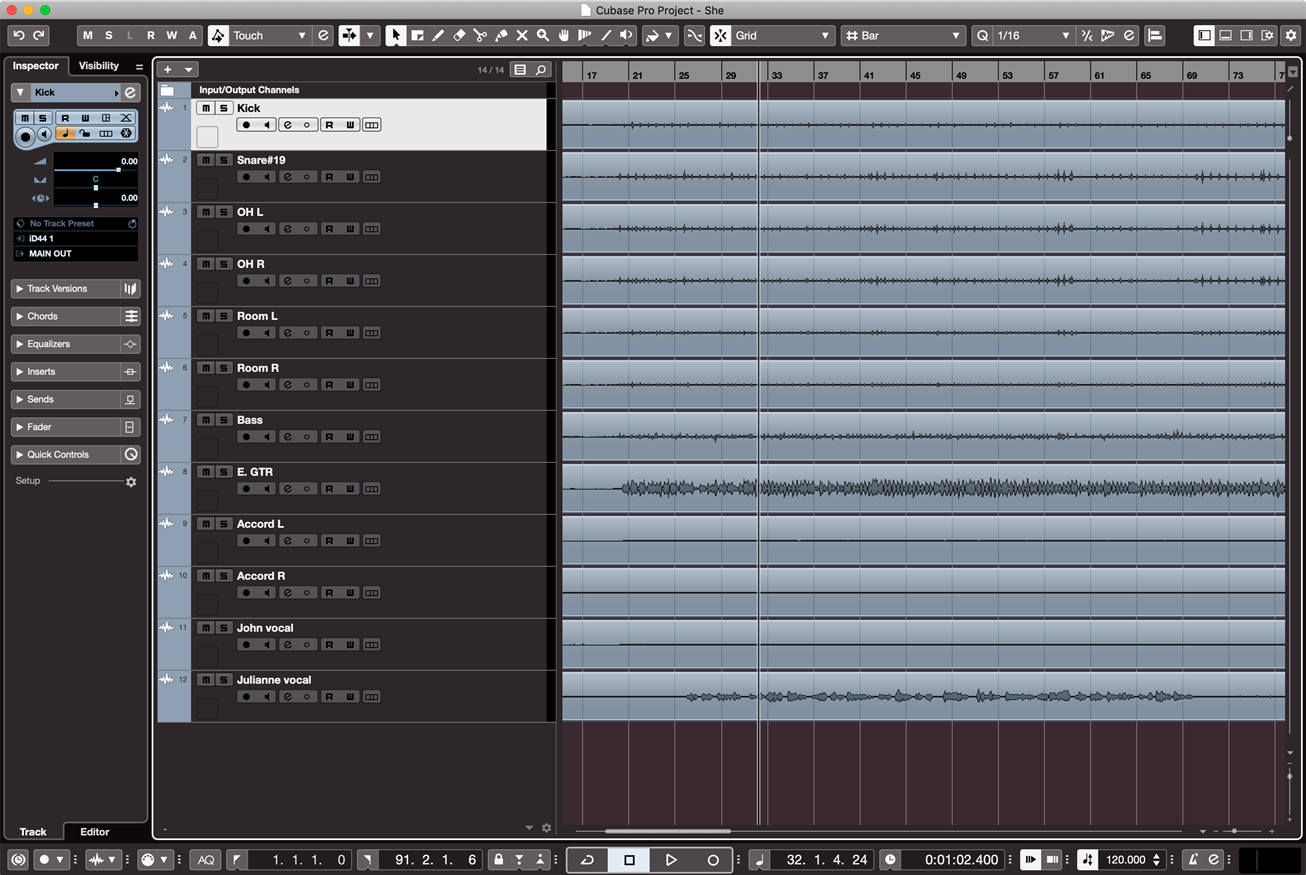Switch to the Track tab at bottom
1306x875 pixels.
pos(33,831)
